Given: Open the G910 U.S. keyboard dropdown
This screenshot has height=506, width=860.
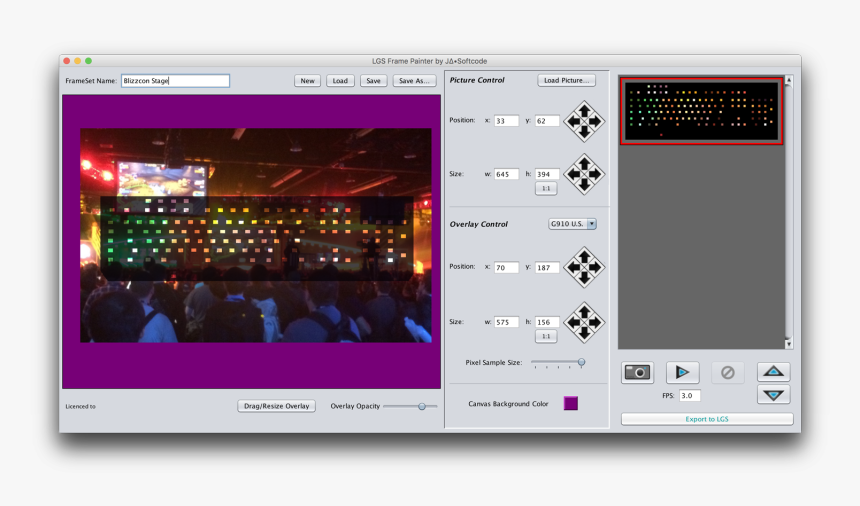Looking at the screenshot, I should click(572, 224).
